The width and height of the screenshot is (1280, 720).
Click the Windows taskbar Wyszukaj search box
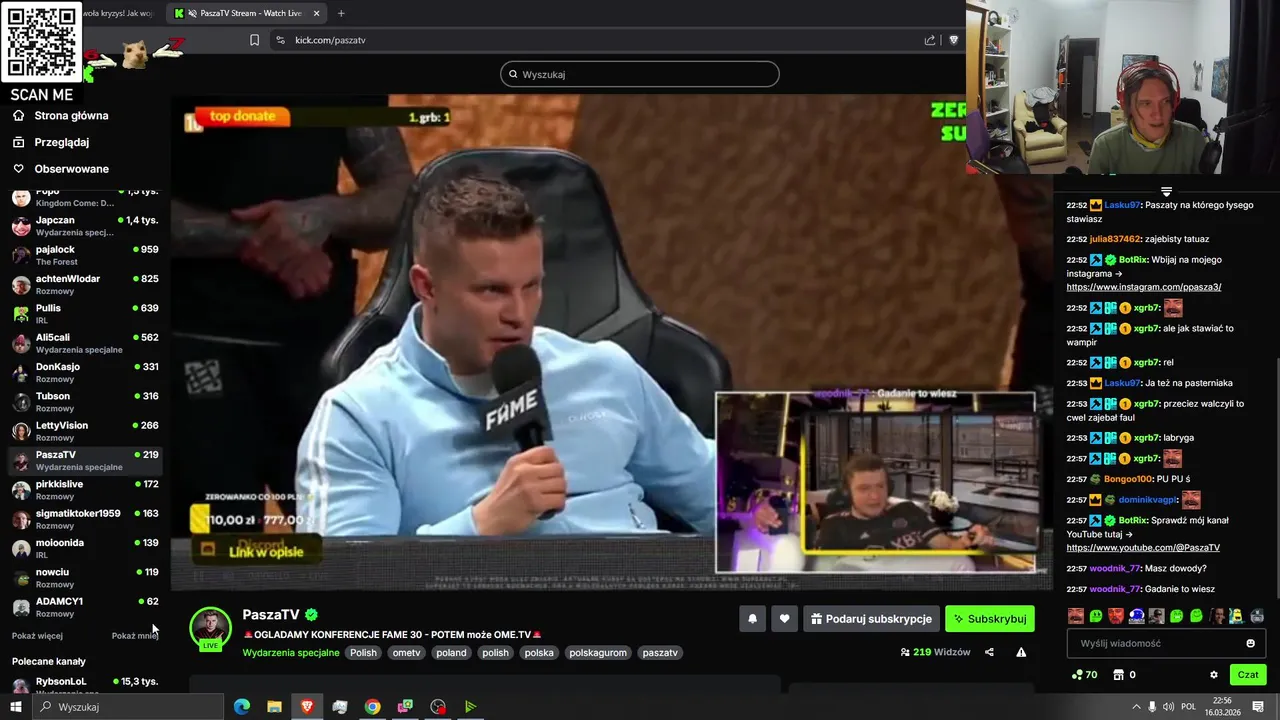pyautogui.click(x=128, y=707)
